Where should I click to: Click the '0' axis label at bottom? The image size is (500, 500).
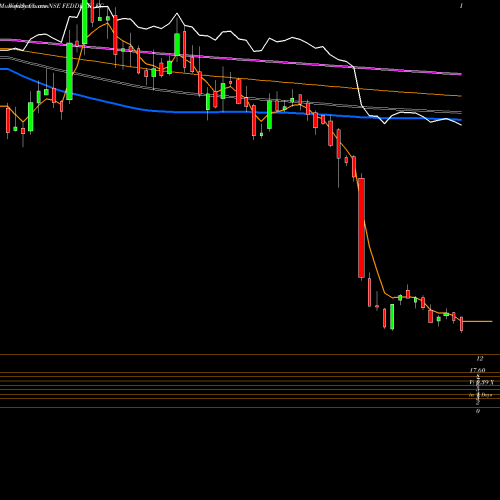(478, 411)
